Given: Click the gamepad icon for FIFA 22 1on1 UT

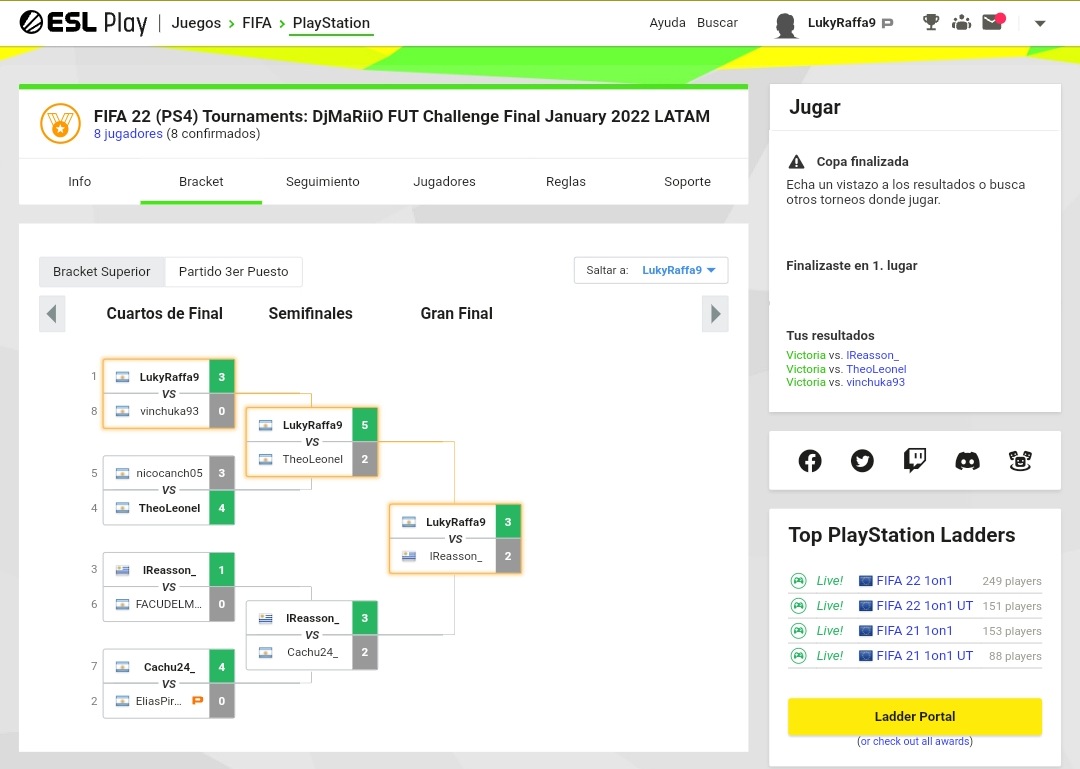Looking at the screenshot, I should pyautogui.click(x=798, y=606).
